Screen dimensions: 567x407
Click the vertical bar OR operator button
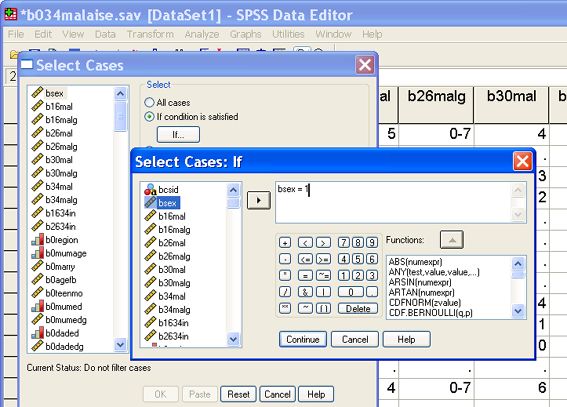(323, 292)
